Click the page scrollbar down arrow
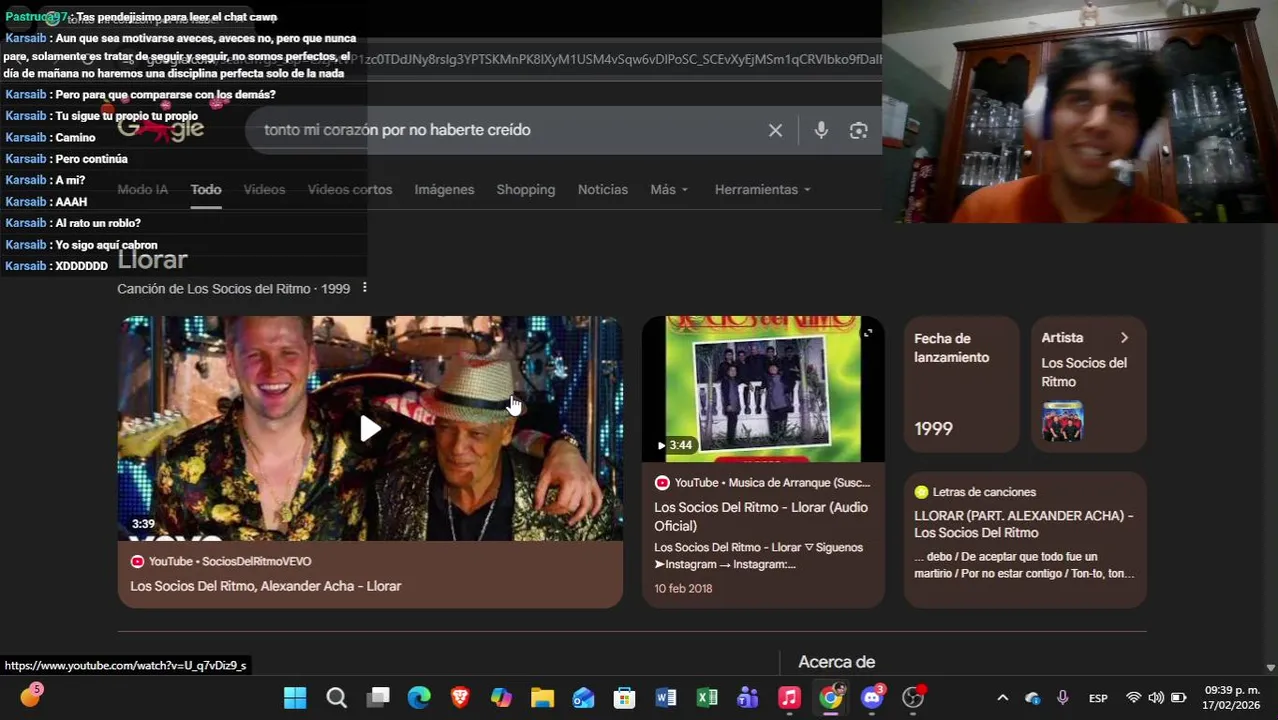This screenshot has height=720, width=1278. (x=1271, y=667)
